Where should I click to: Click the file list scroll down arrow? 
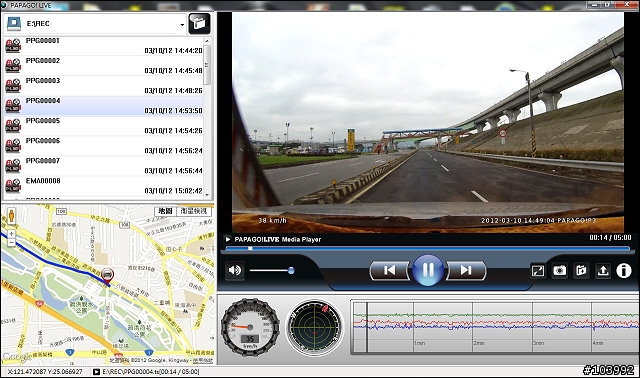point(207,195)
